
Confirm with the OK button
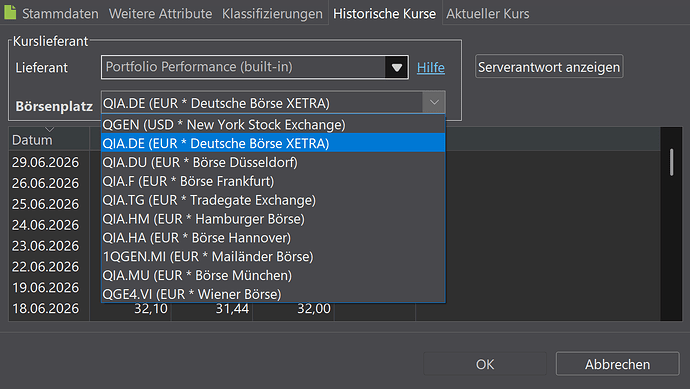484,364
